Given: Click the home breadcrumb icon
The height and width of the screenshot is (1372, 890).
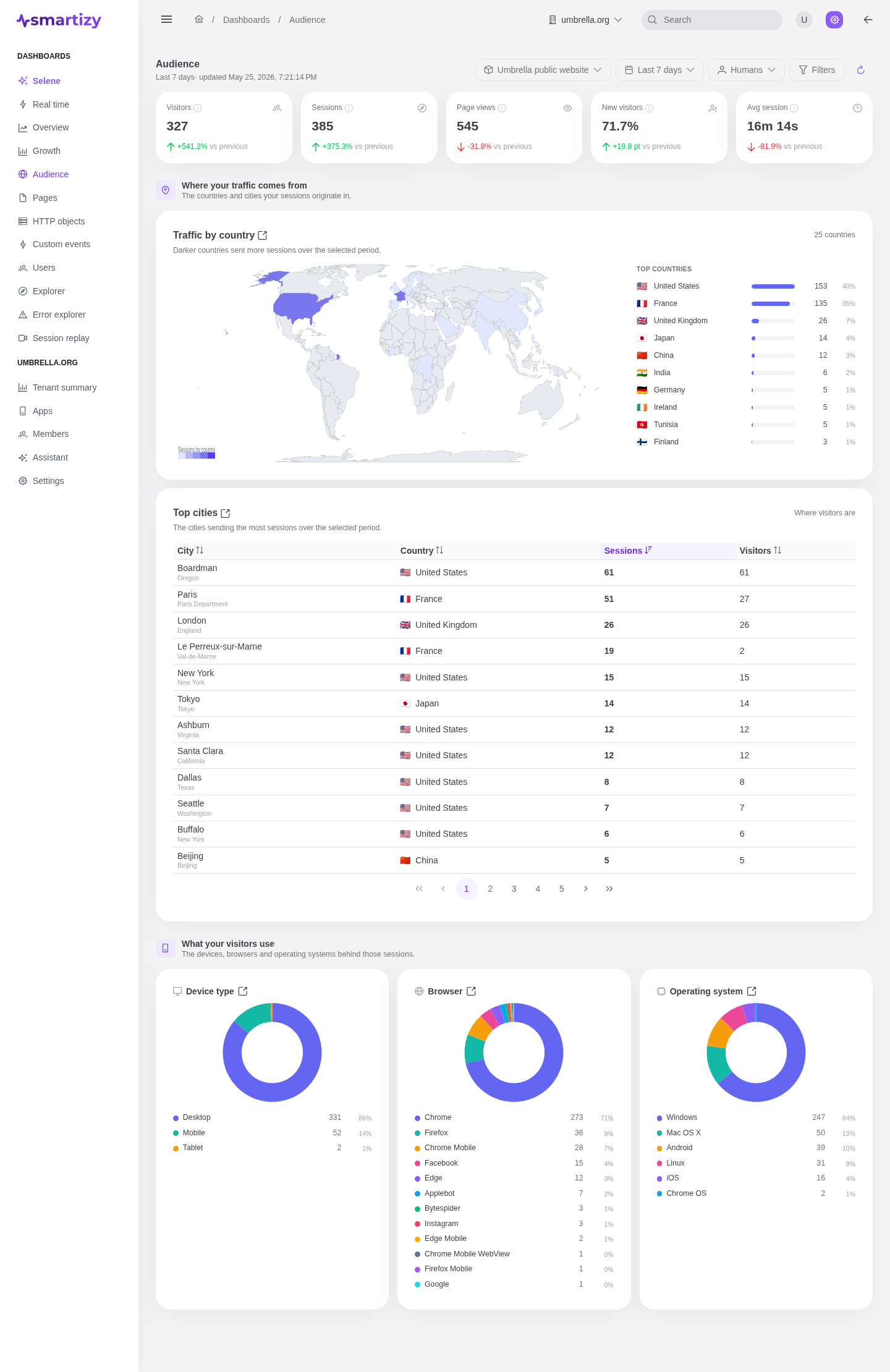Looking at the screenshot, I should (199, 19).
